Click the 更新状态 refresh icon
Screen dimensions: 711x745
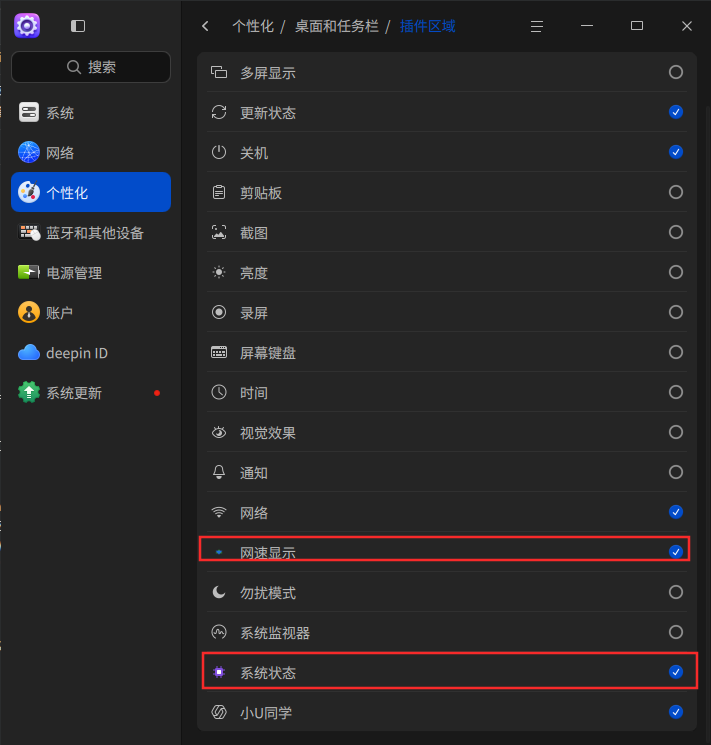coord(219,113)
